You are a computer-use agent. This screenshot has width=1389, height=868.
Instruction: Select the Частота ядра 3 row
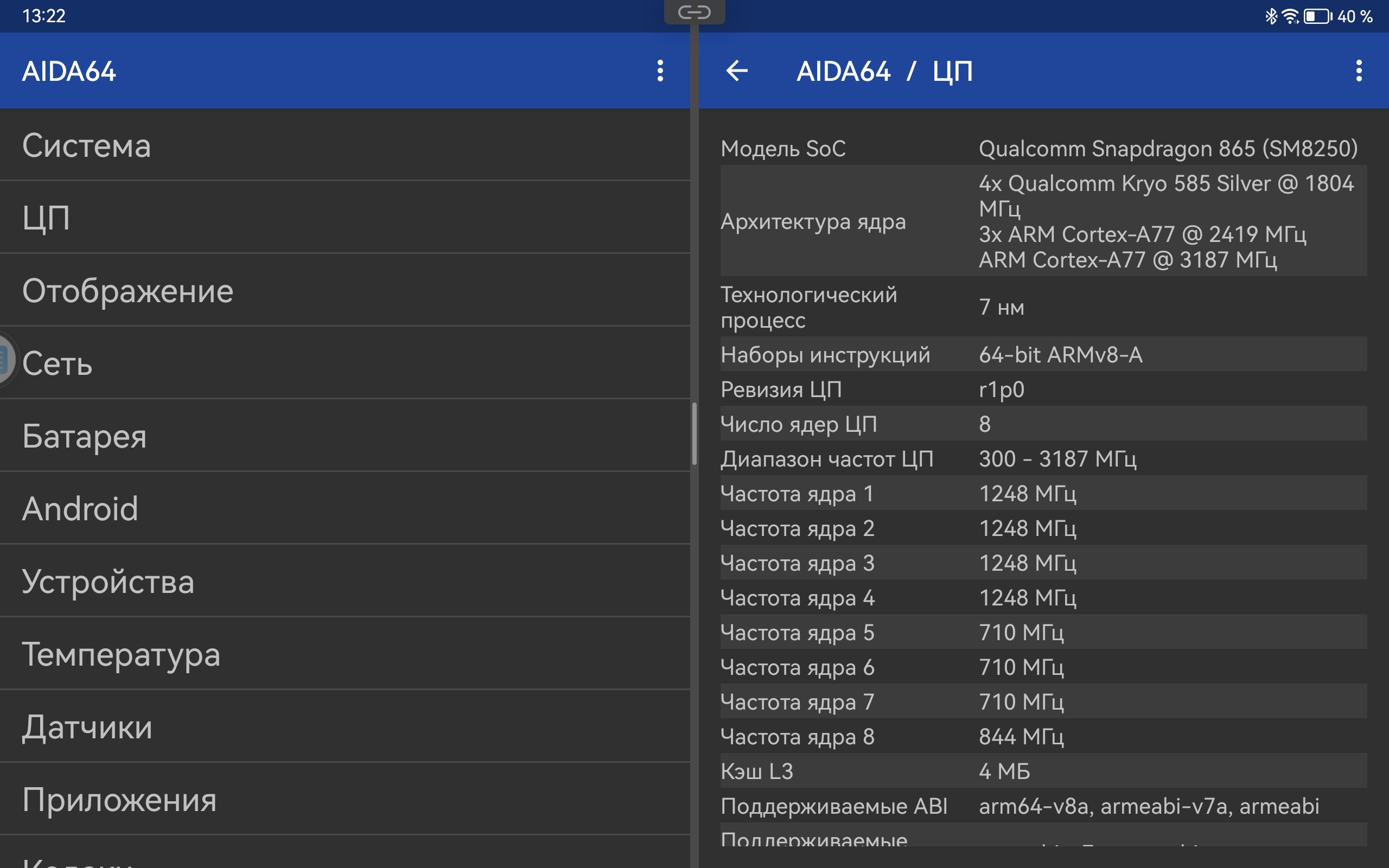[1043, 563]
